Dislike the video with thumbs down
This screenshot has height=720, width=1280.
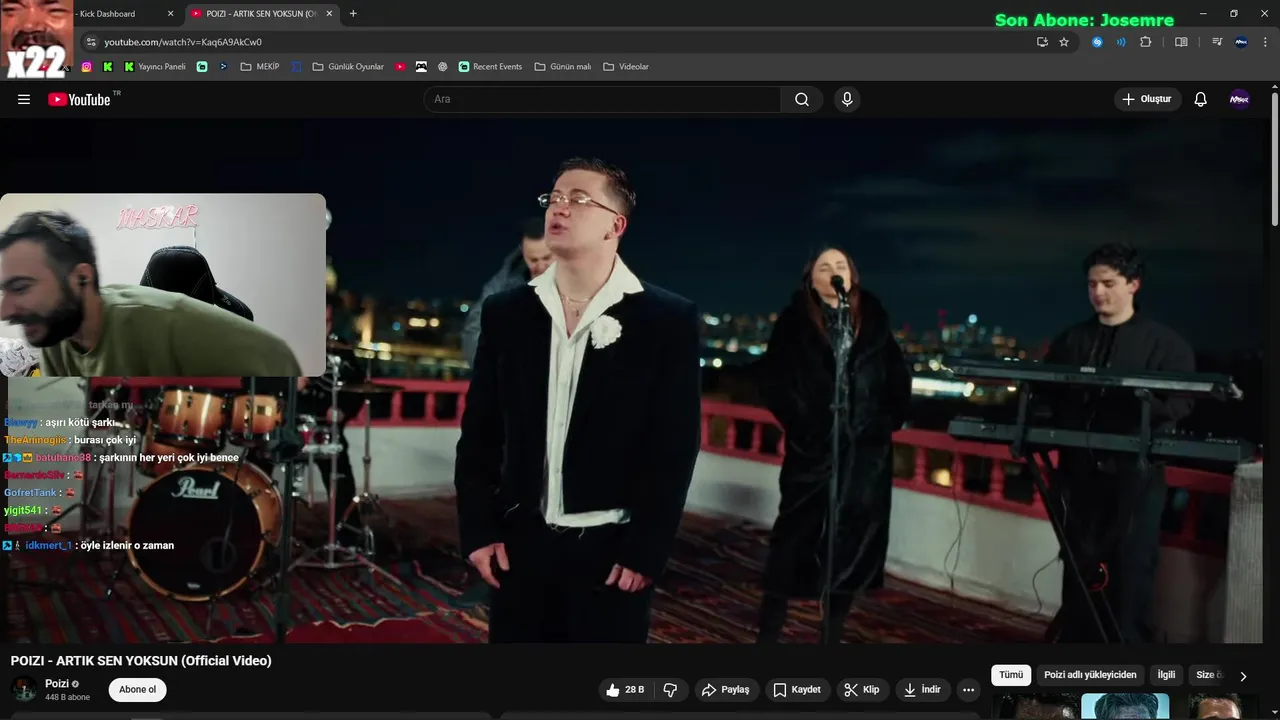pyautogui.click(x=670, y=690)
